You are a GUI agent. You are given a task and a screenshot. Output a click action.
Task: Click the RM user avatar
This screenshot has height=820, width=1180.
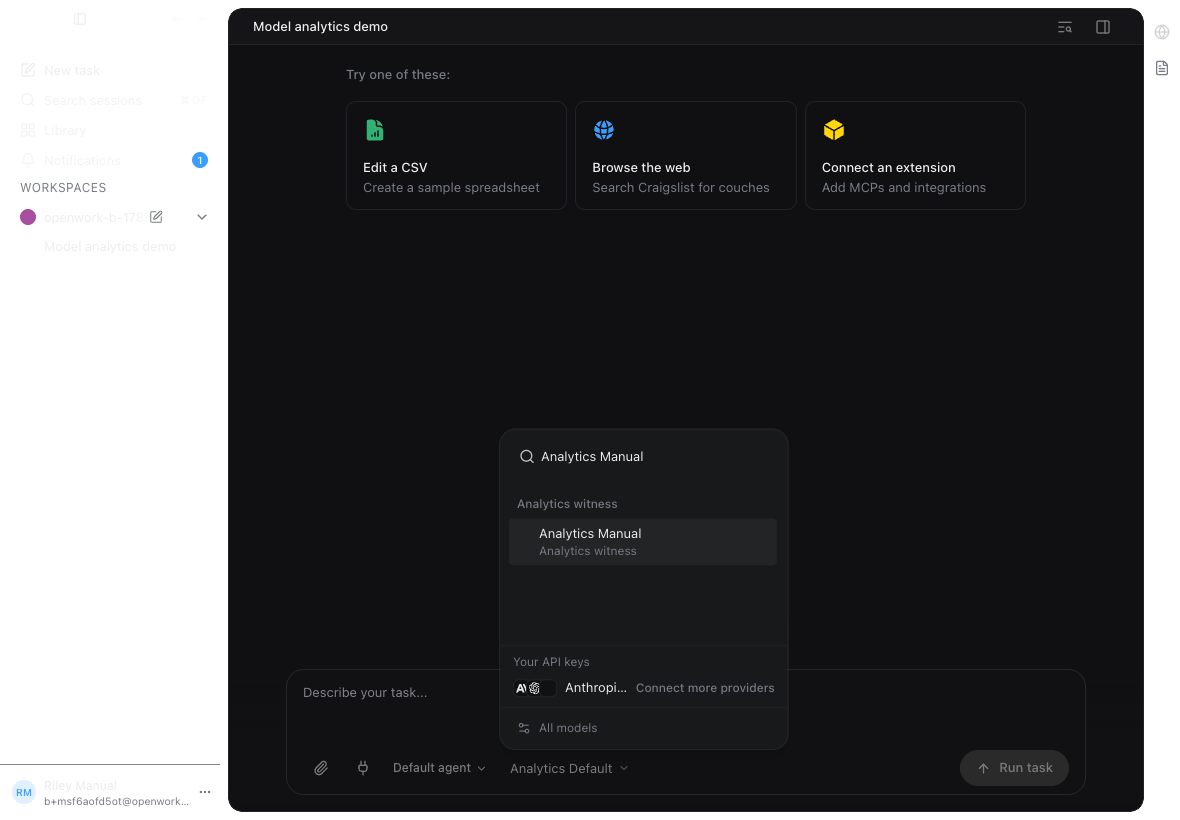point(24,792)
